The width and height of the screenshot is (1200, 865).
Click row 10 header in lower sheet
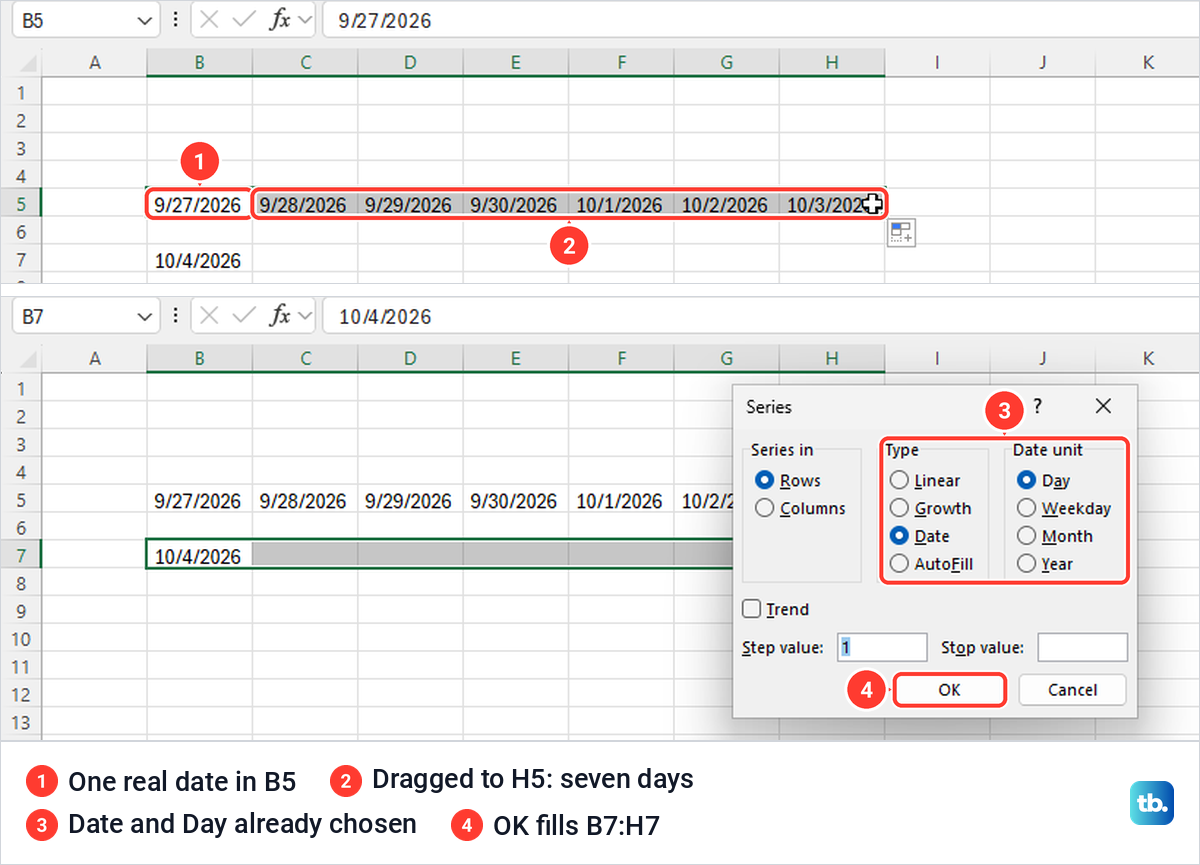[x=21, y=639]
